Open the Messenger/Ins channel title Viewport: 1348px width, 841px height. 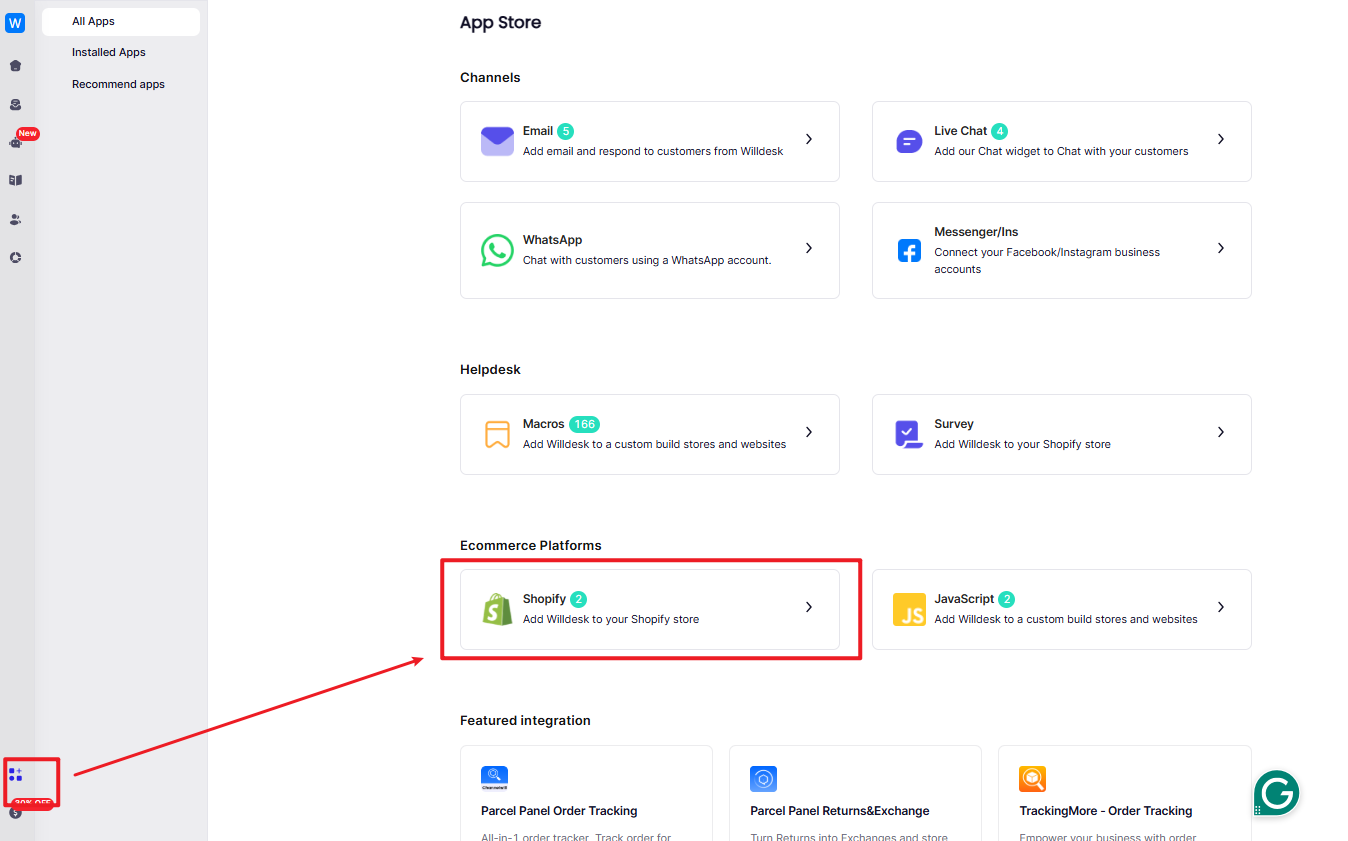coord(976,232)
